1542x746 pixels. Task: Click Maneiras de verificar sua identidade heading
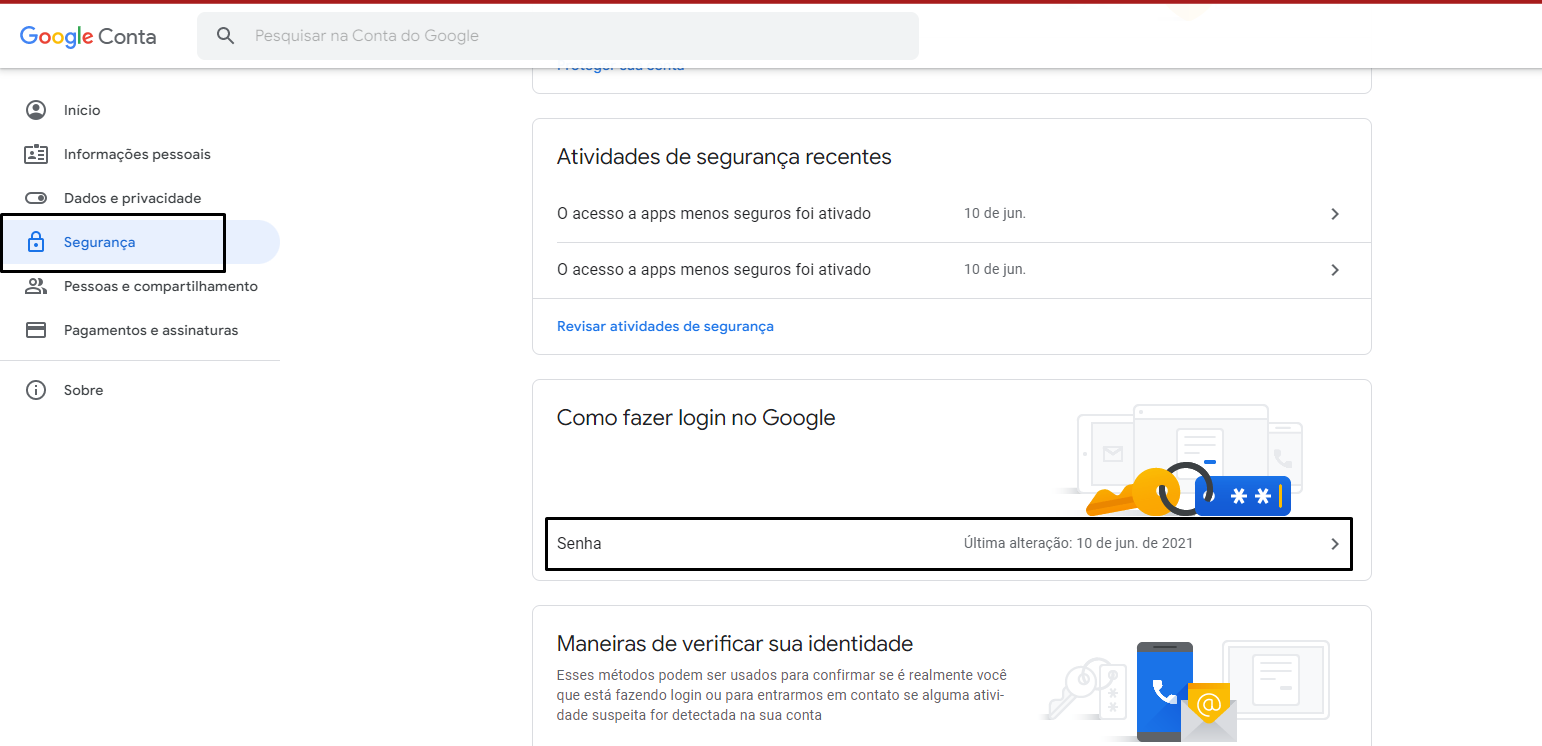[x=735, y=643]
